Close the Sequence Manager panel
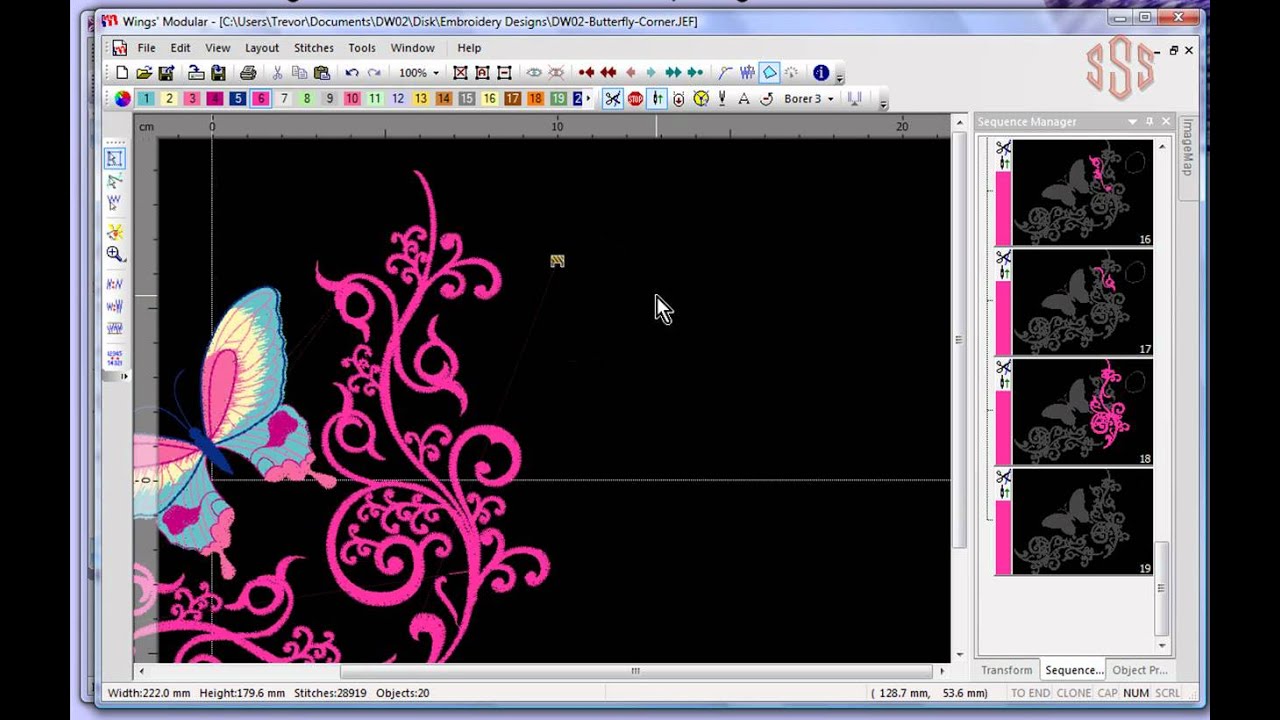The image size is (1280, 720). [x=1166, y=122]
